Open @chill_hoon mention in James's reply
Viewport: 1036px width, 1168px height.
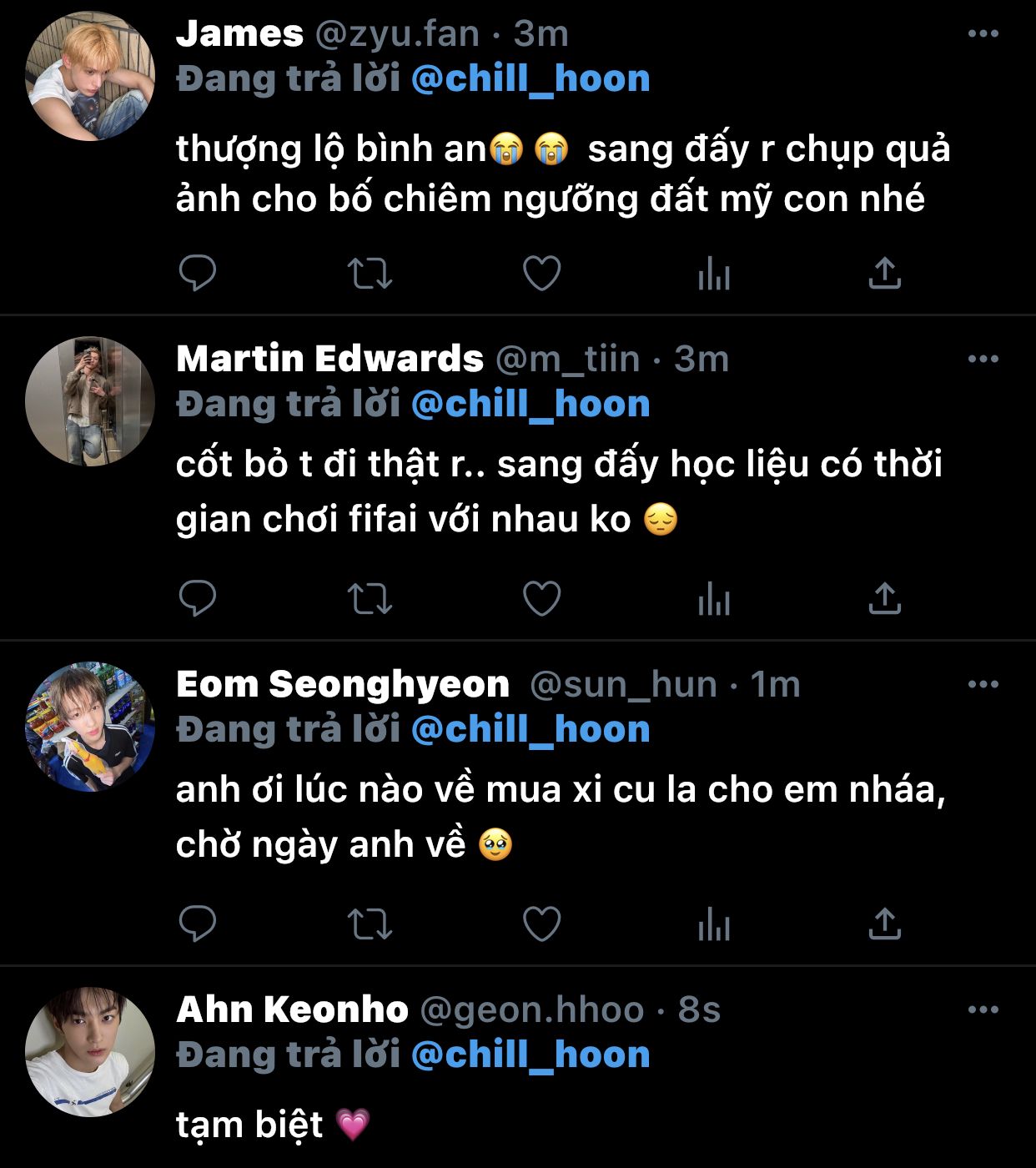(x=531, y=79)
